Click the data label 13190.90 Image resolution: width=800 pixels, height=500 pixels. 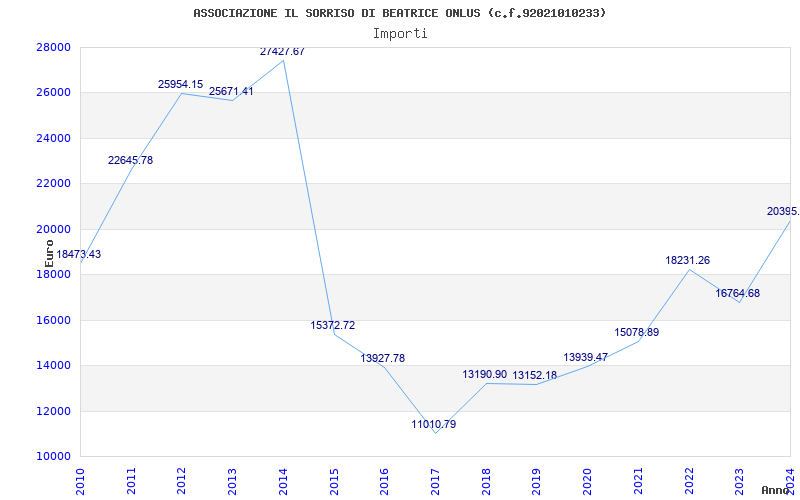coord(485,374)
